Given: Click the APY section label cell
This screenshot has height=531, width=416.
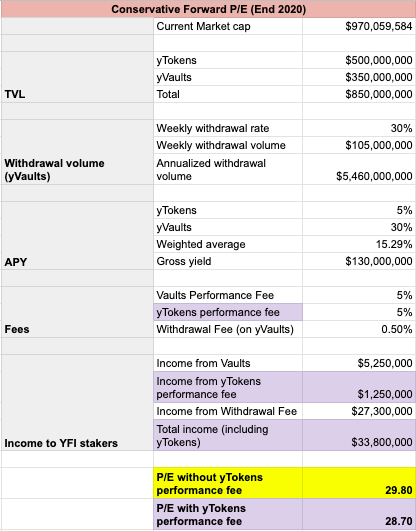Looking at the screenshot, I should tap(77, 236).
